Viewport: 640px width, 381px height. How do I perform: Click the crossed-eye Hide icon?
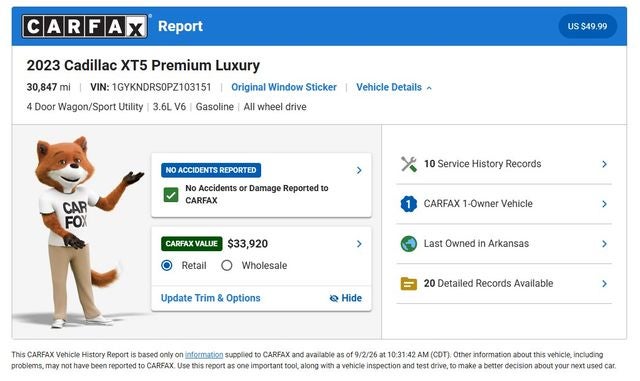pos(334,299)
